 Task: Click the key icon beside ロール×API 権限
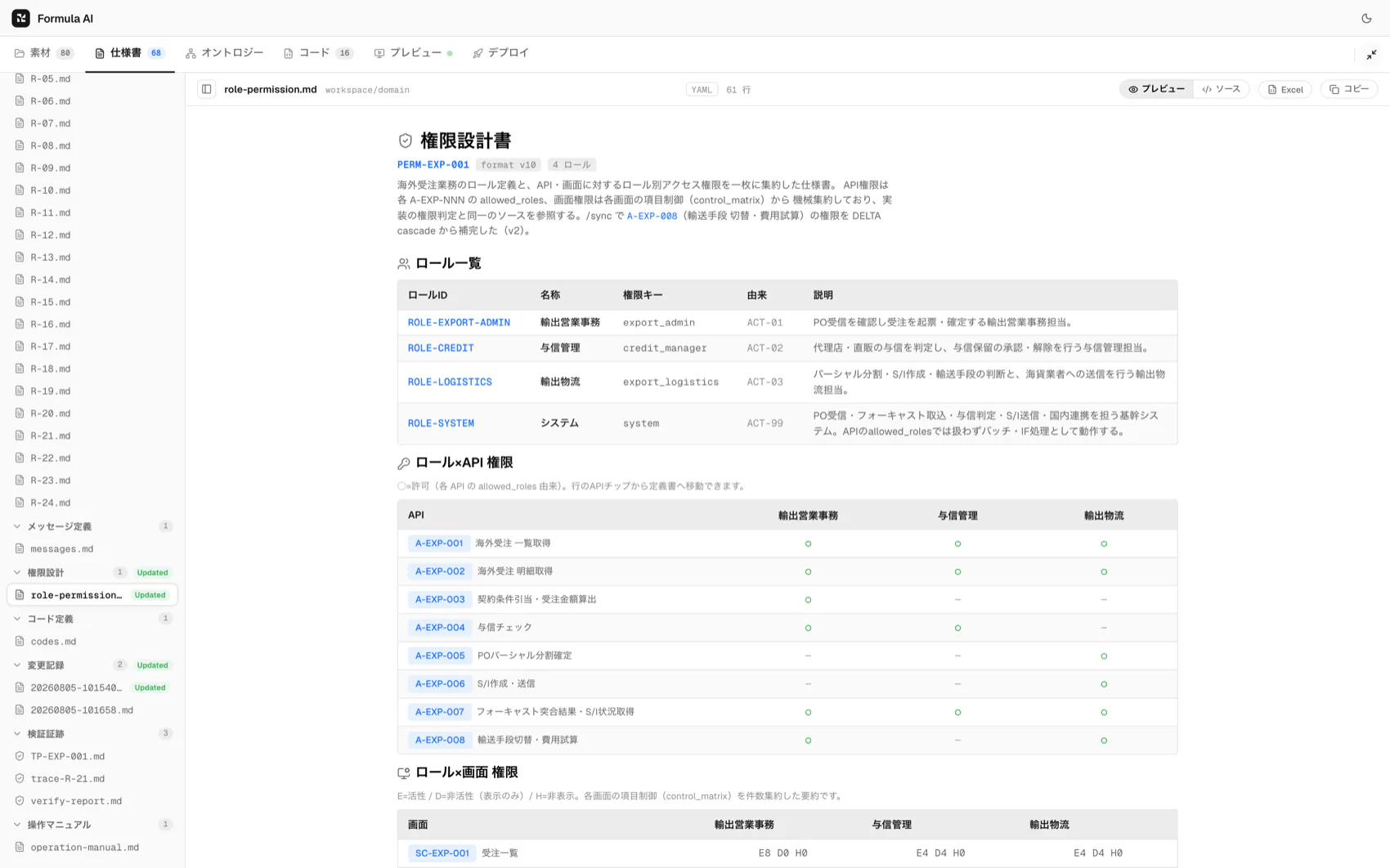pos(404,463)
